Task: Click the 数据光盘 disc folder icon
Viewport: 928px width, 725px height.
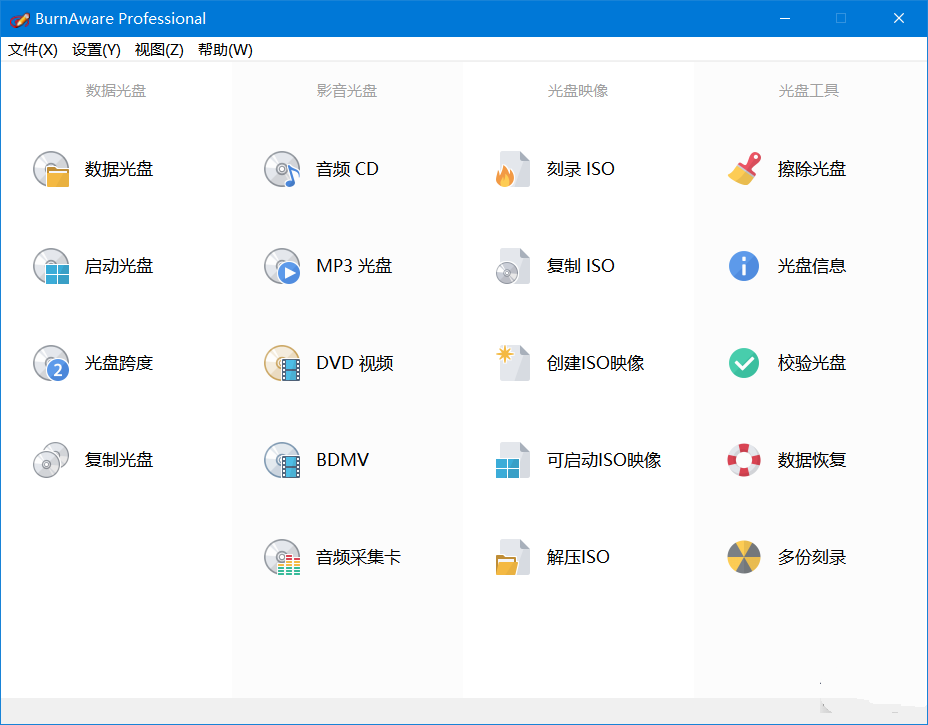Action: (51, 169)
